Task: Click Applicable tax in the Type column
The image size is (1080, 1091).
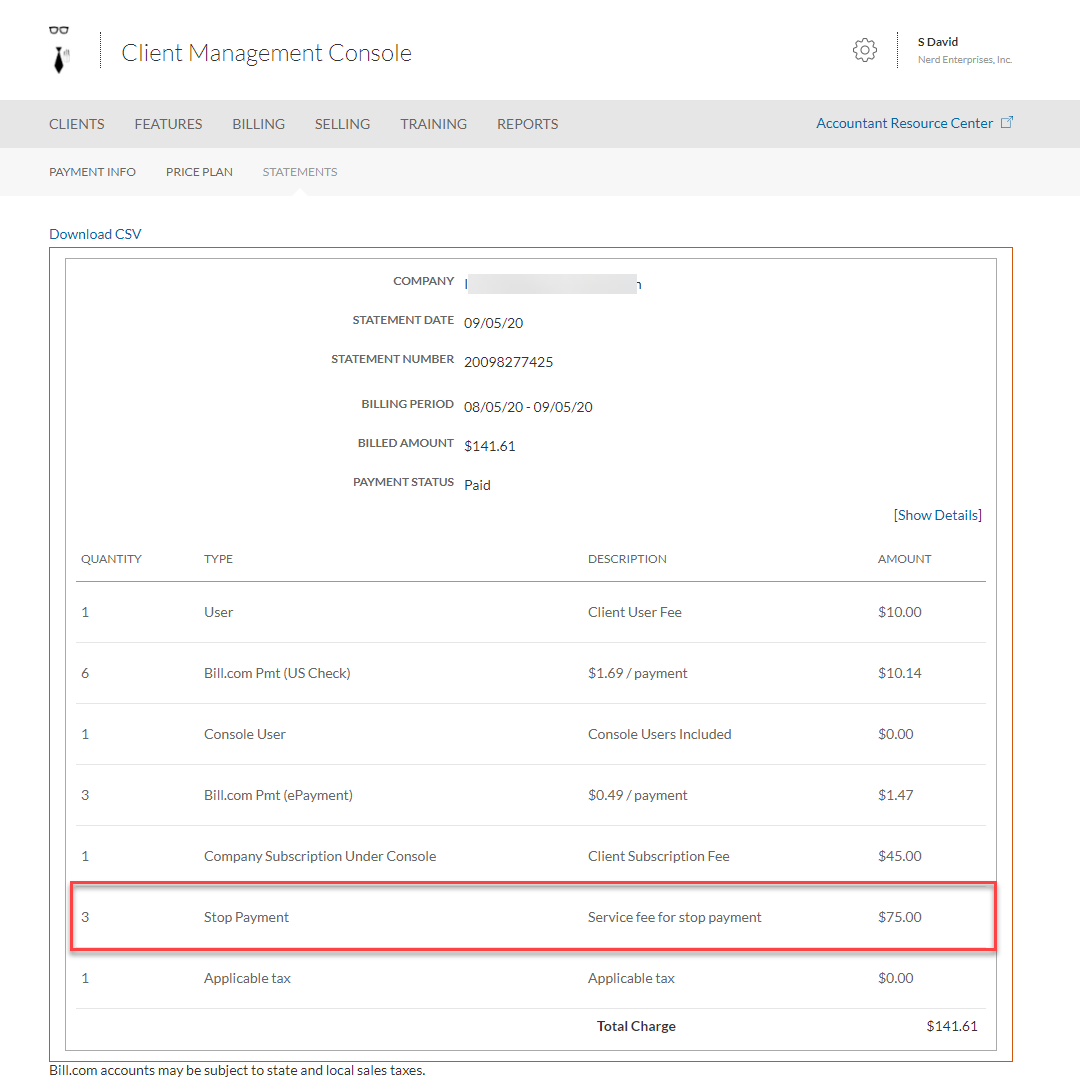Action: pyautogui.click(x=247, y=978)
